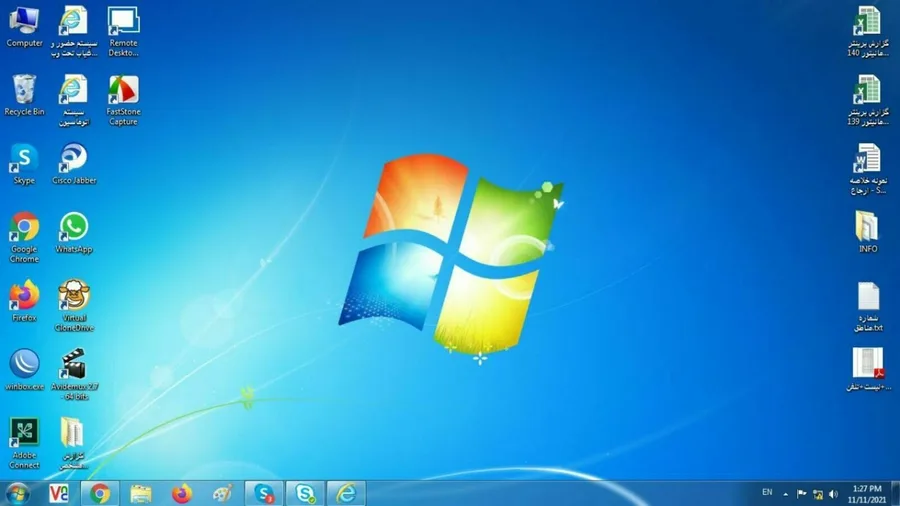The height and width of the screenshot is (506, 900).
Task: Select the PDF file desktop icon
Action: [x=868, y=370]
